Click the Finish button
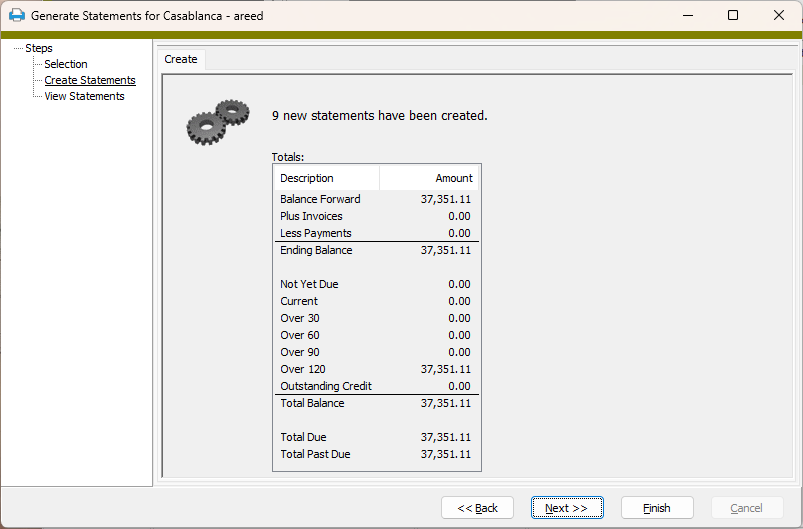Image resolution: width=803 pixels, height=529 pixels. (x=657, y=508)
